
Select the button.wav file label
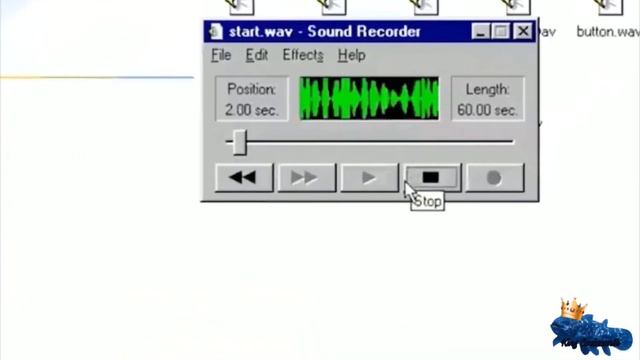(608, 32)
